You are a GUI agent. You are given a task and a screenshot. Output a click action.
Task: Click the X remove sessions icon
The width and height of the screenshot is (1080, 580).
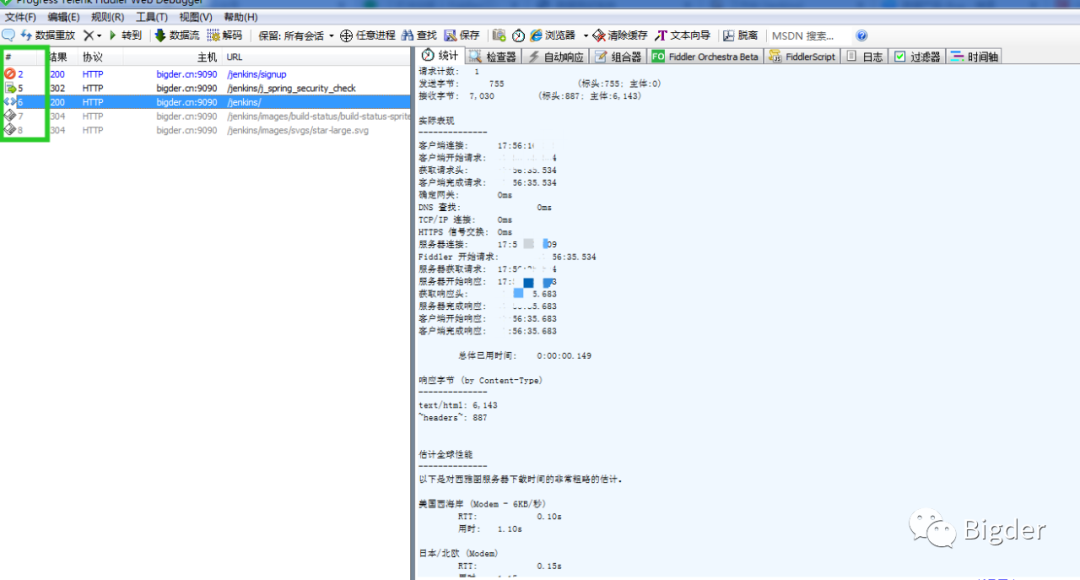(x=88, y=35)
